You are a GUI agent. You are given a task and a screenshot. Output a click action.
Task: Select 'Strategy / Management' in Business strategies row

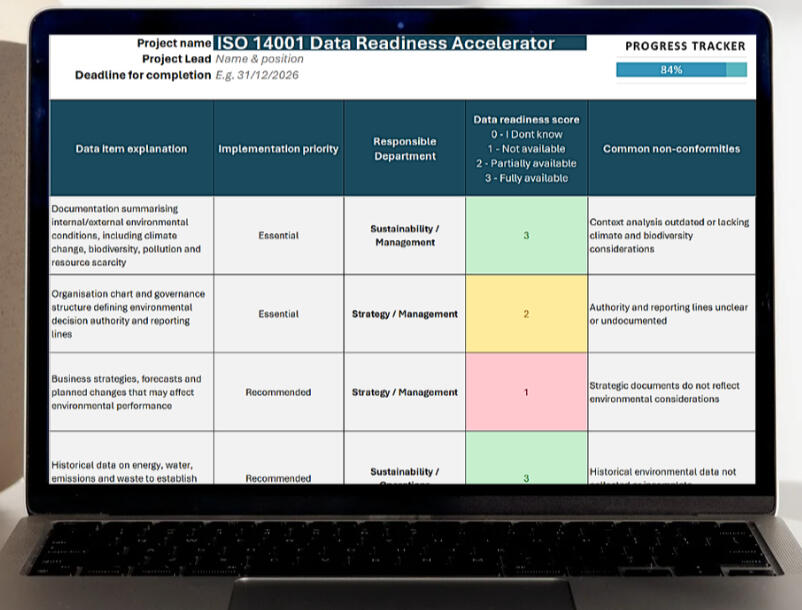tap(405, 392)
